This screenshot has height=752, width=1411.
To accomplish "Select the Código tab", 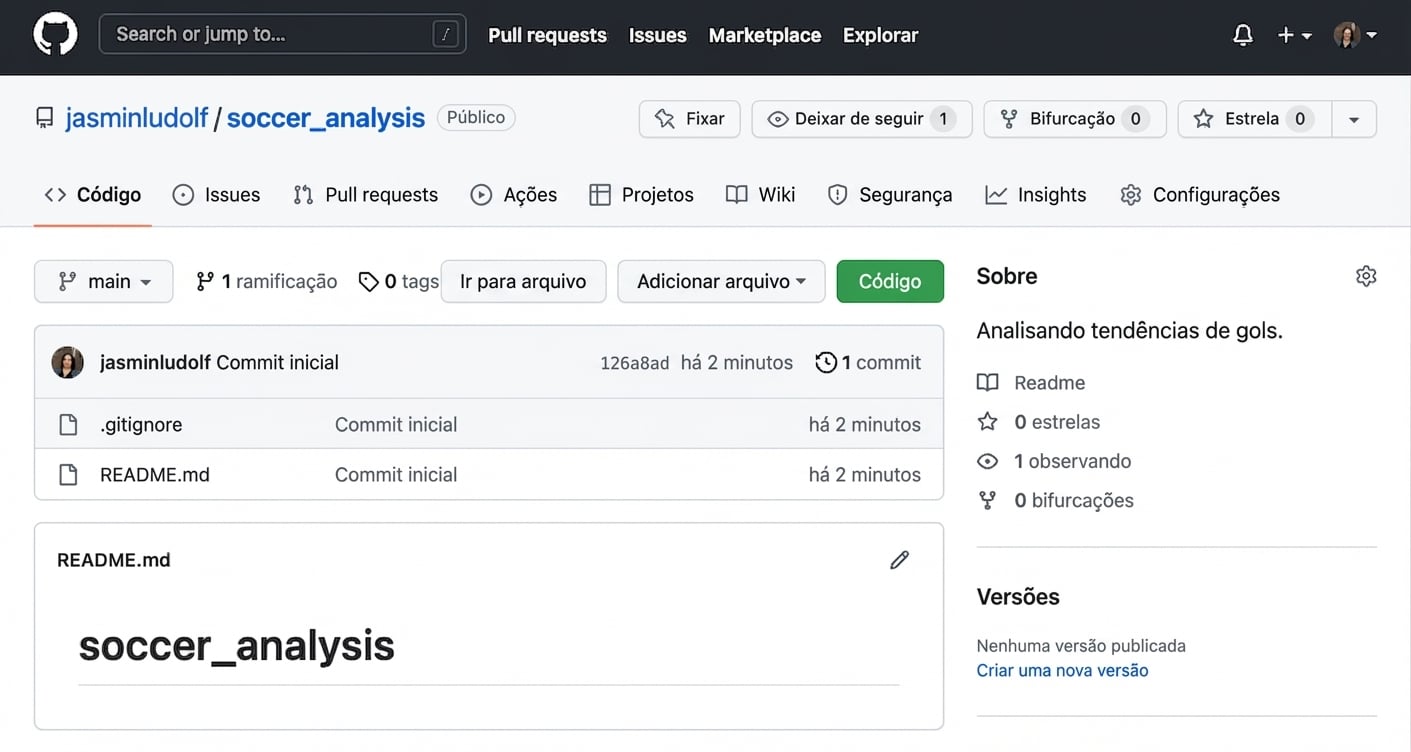I will tap(93, 195).
